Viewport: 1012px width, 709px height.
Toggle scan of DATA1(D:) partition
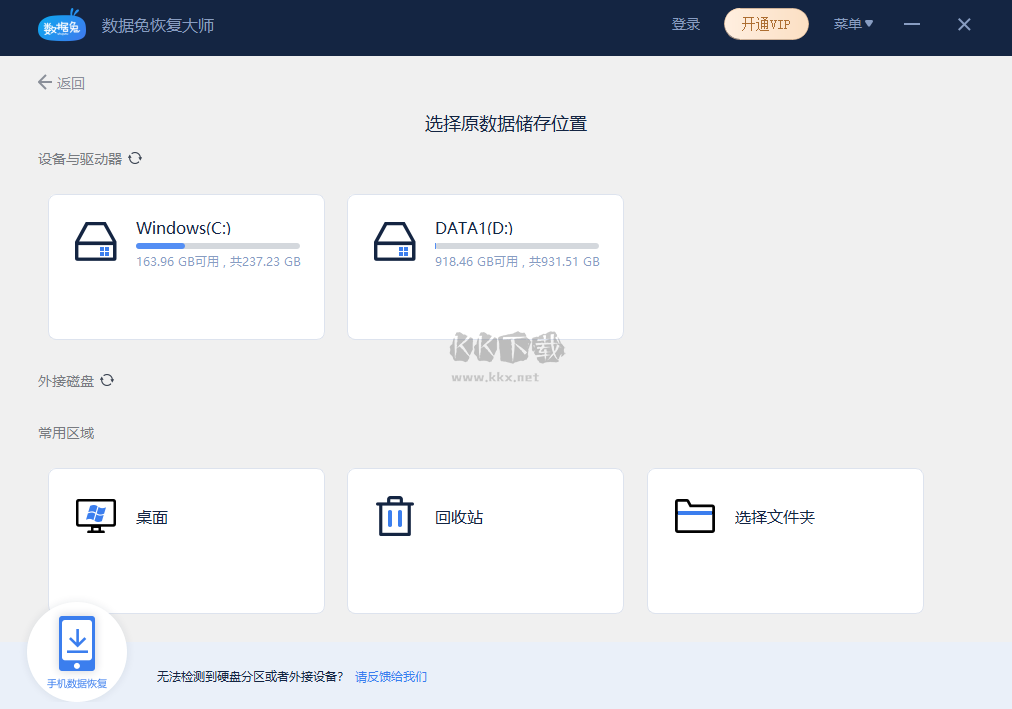point(485,267)
